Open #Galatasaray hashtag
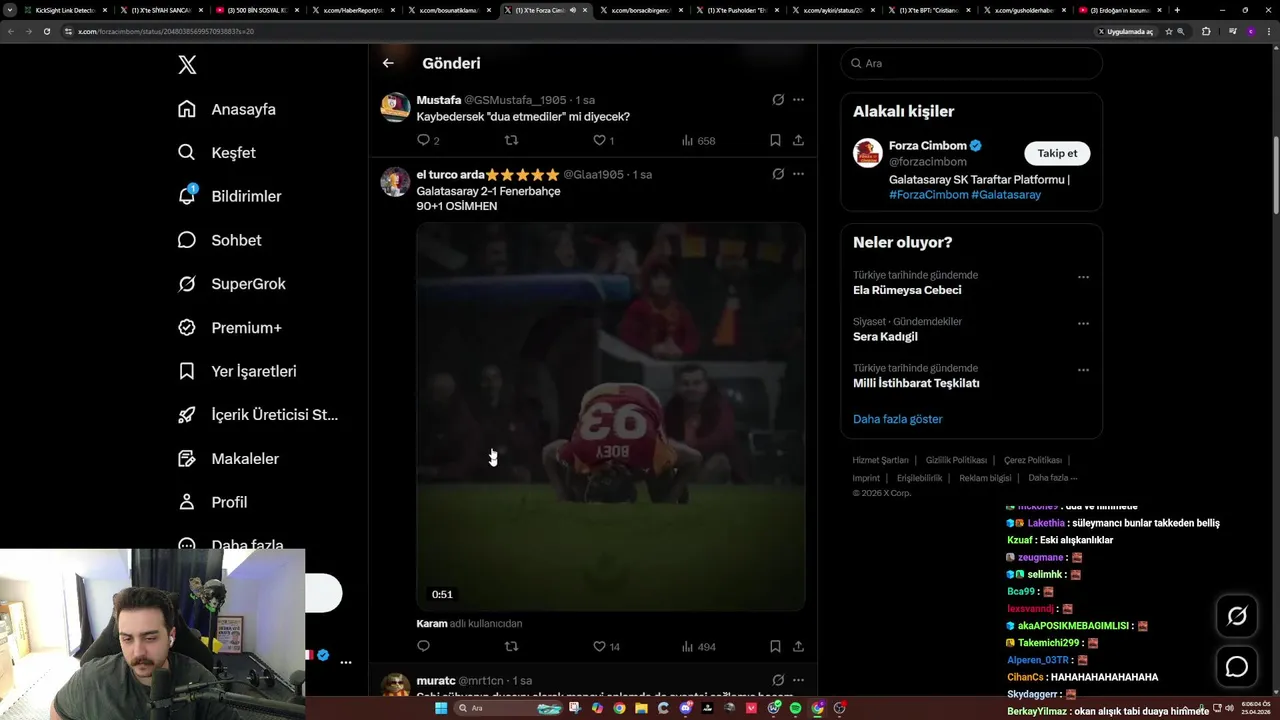 pyautogui.click(x=1006, y=195)
